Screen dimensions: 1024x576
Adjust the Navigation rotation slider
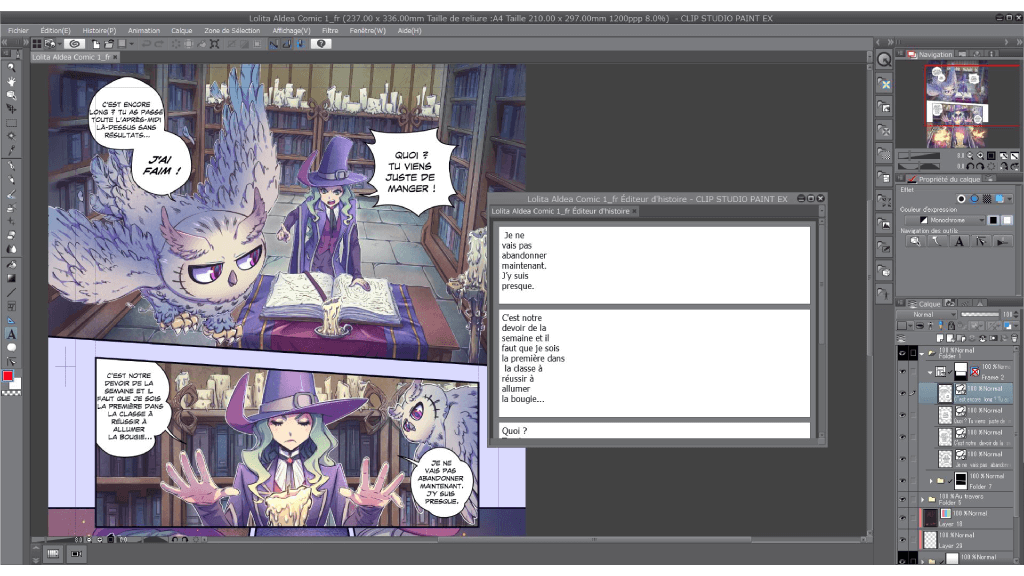919,166
